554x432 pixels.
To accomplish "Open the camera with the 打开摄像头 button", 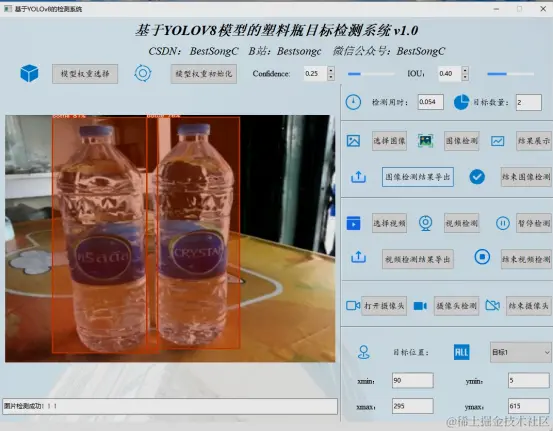I will (384, 306).
